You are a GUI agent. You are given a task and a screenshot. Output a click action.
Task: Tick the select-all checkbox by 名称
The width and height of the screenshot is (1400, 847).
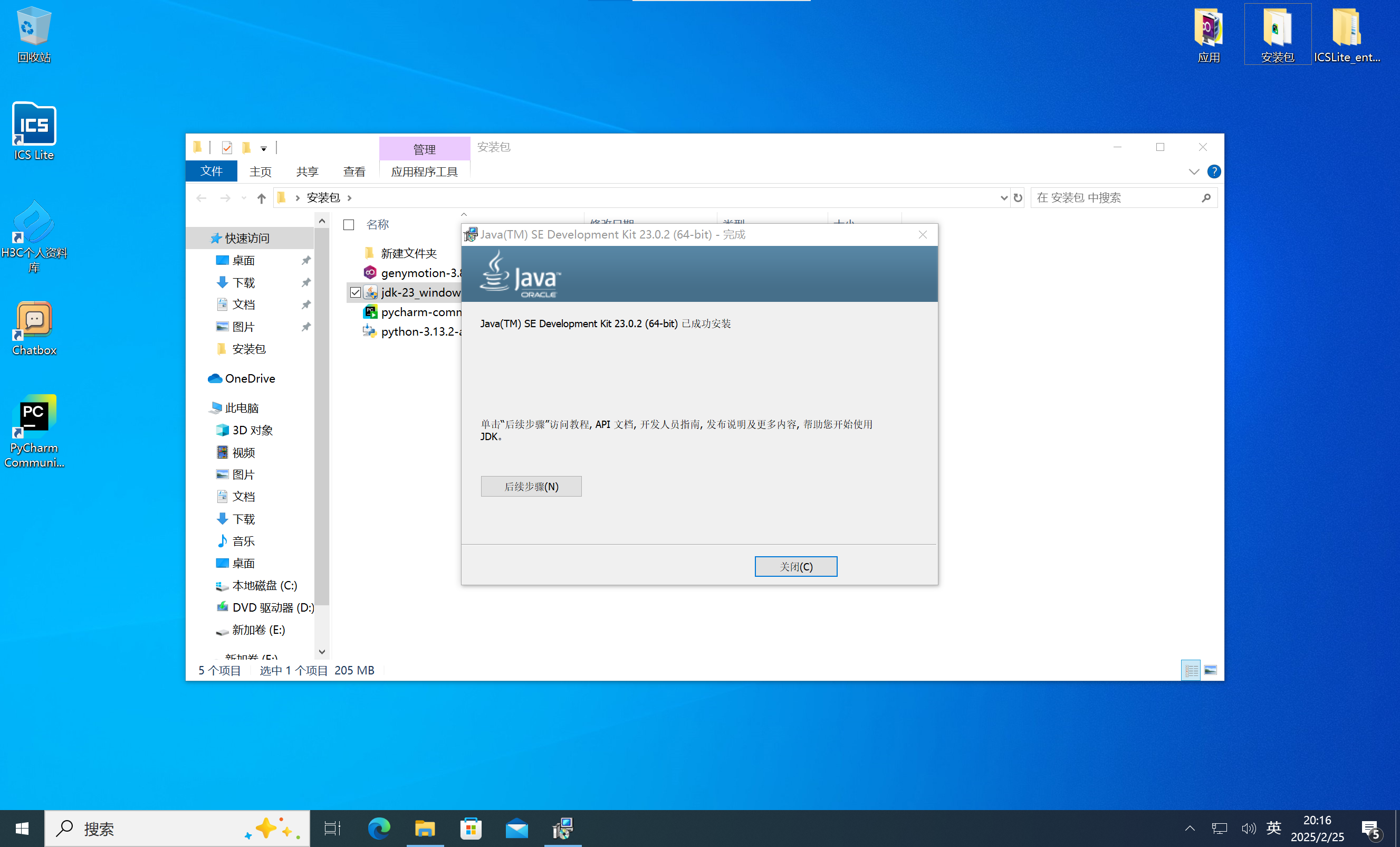tap(349, 225)
